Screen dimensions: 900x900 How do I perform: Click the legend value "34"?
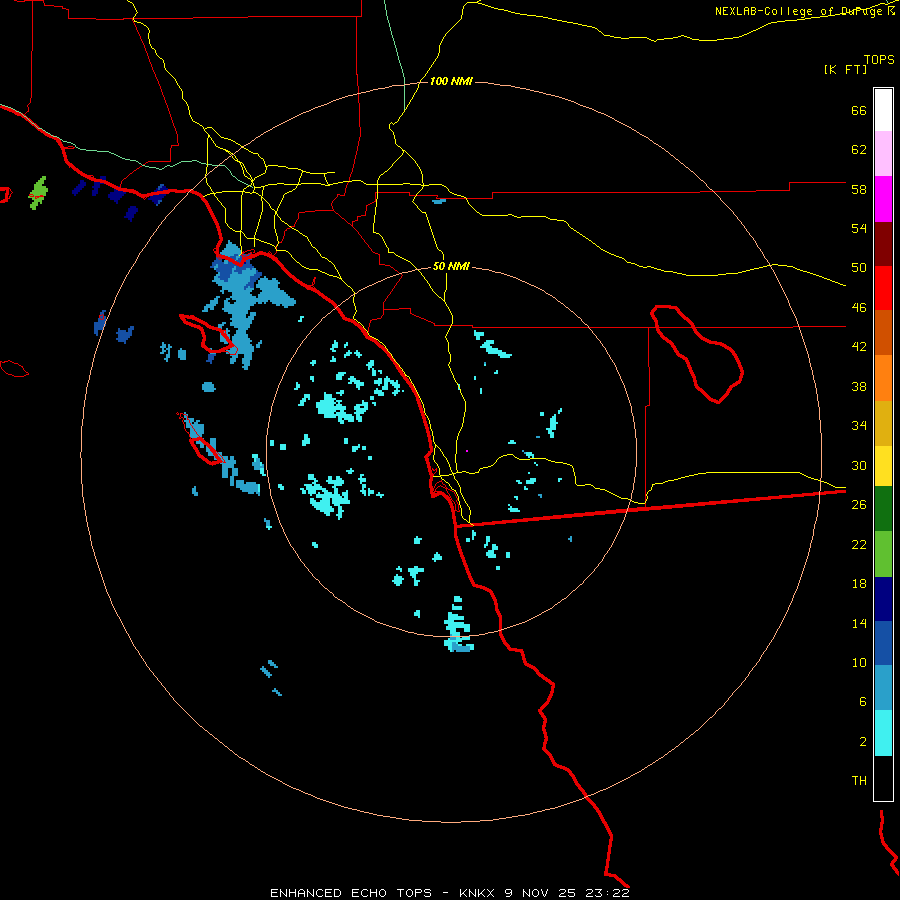point(859,426)
